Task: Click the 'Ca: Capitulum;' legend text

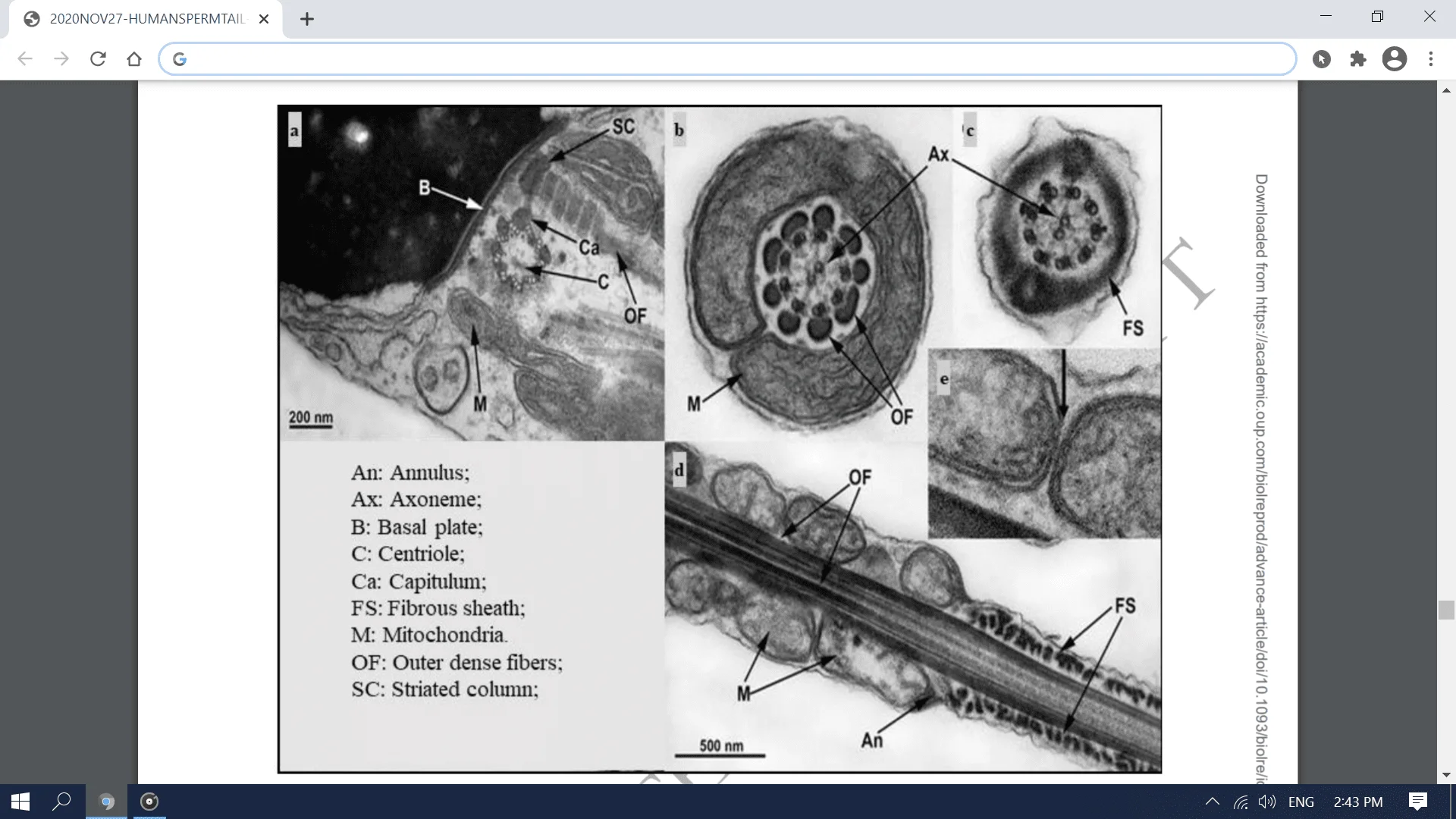Action: 419,581
